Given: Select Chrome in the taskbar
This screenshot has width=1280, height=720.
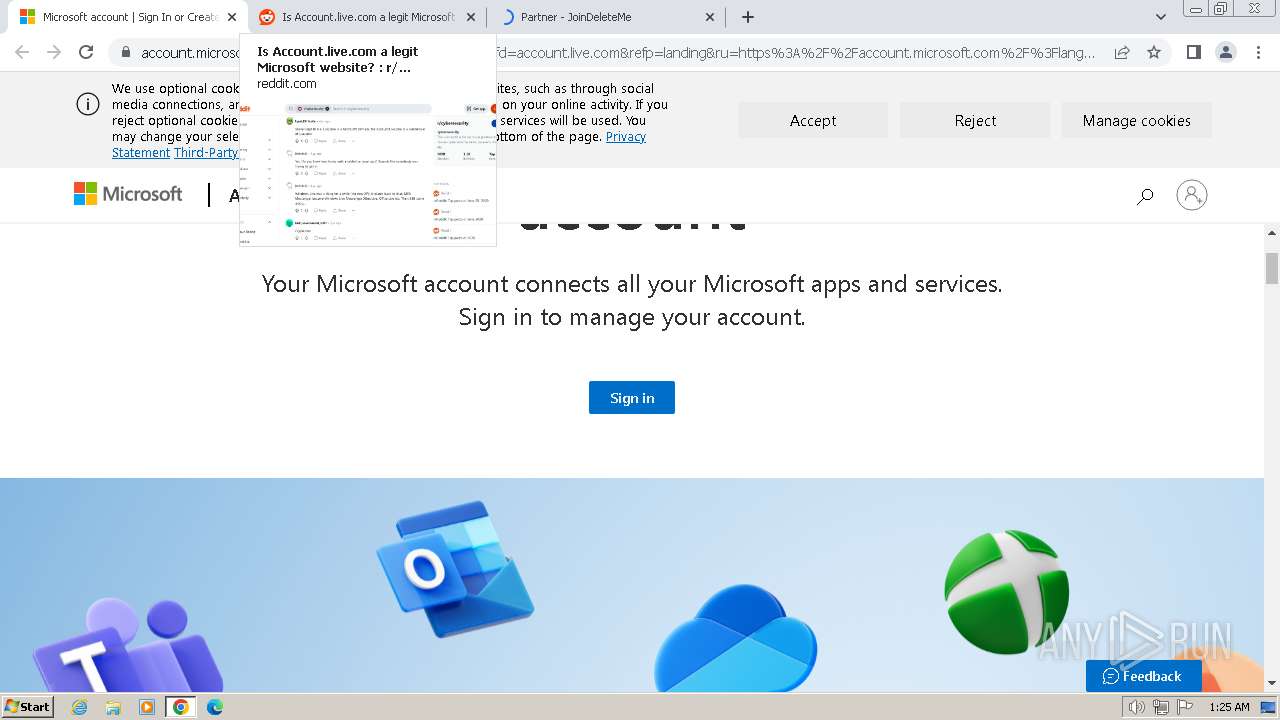Looking at the screenshot, I should (181, 707).
